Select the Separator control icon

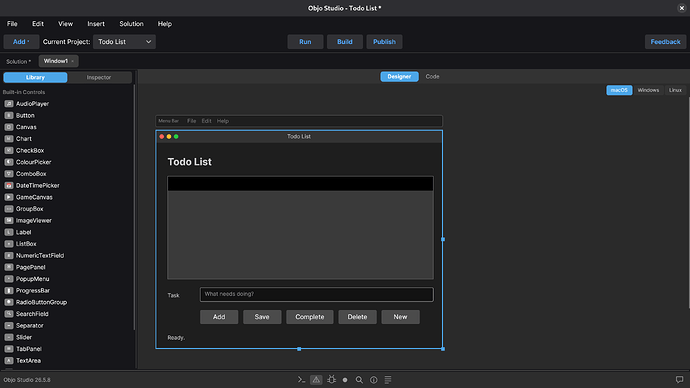coord(9,326)
